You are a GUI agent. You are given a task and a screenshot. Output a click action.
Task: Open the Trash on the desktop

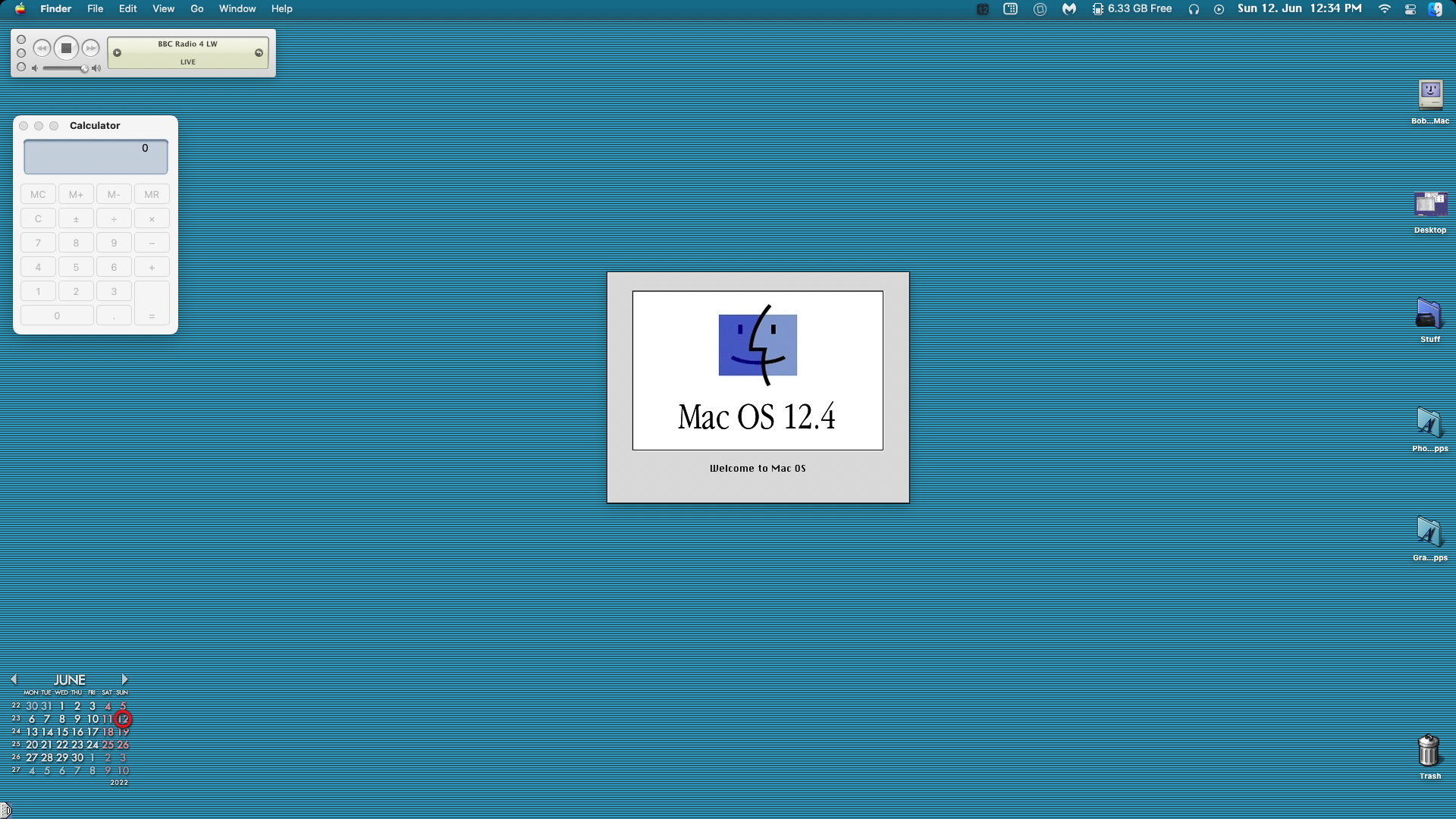tap(1429, 752)
